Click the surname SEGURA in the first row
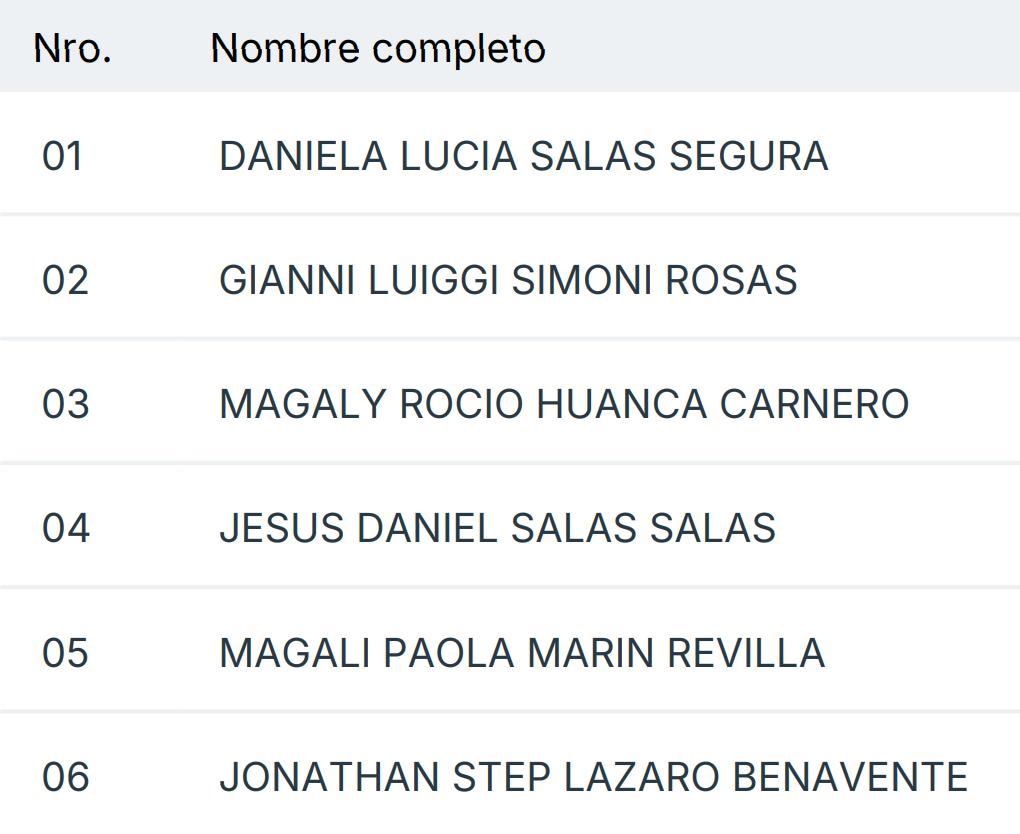The width and height of the screenshot is (1020, 834). point(748,157)
